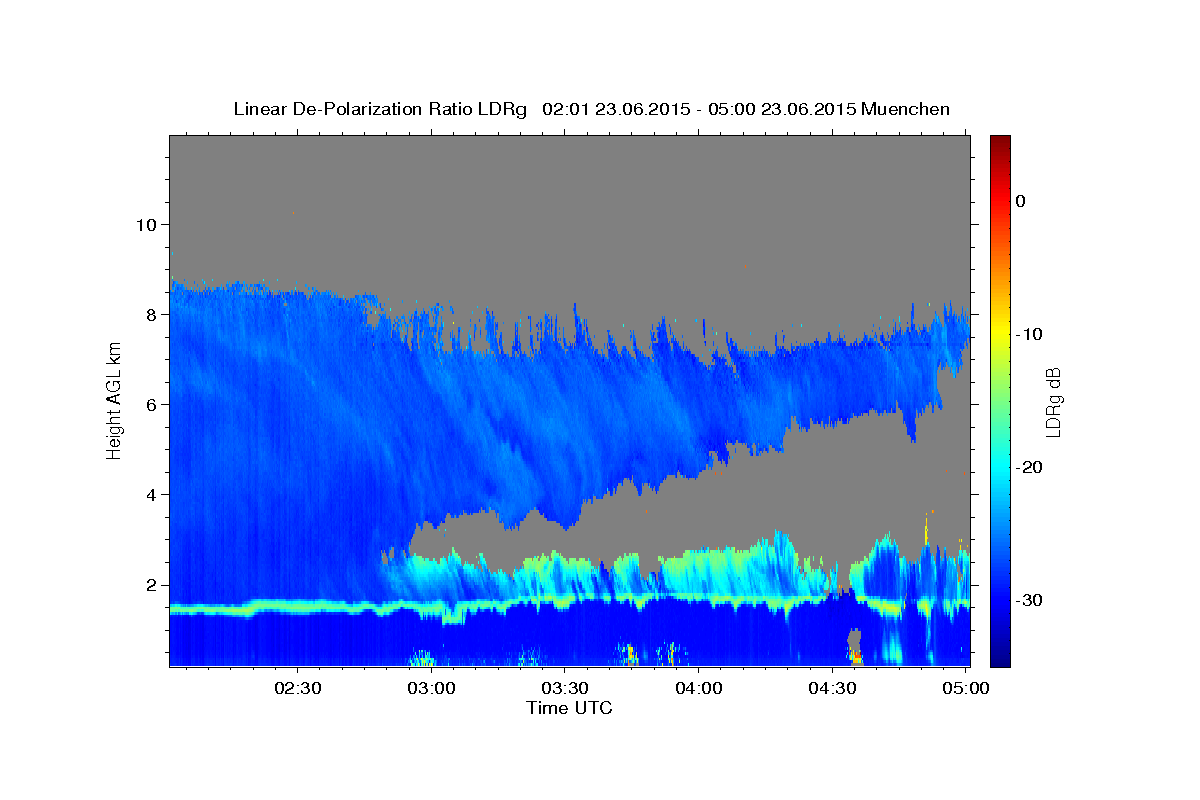Image resolution: width=1200 pixels, height=800 pixels.
Task: Click the 03:00 time tick label
Action: coord(431,689)
